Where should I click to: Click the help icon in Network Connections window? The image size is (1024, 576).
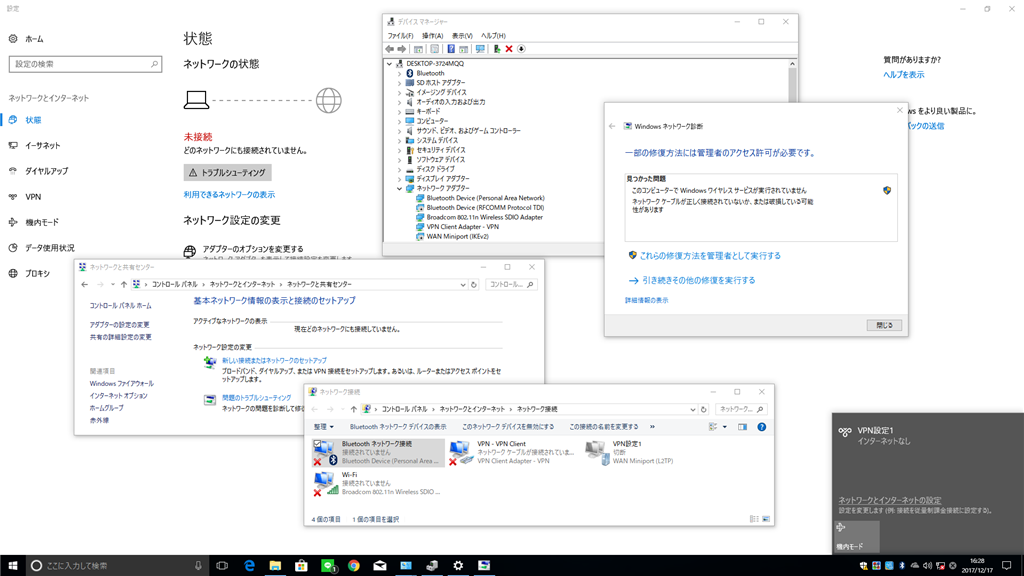[761, 427]
